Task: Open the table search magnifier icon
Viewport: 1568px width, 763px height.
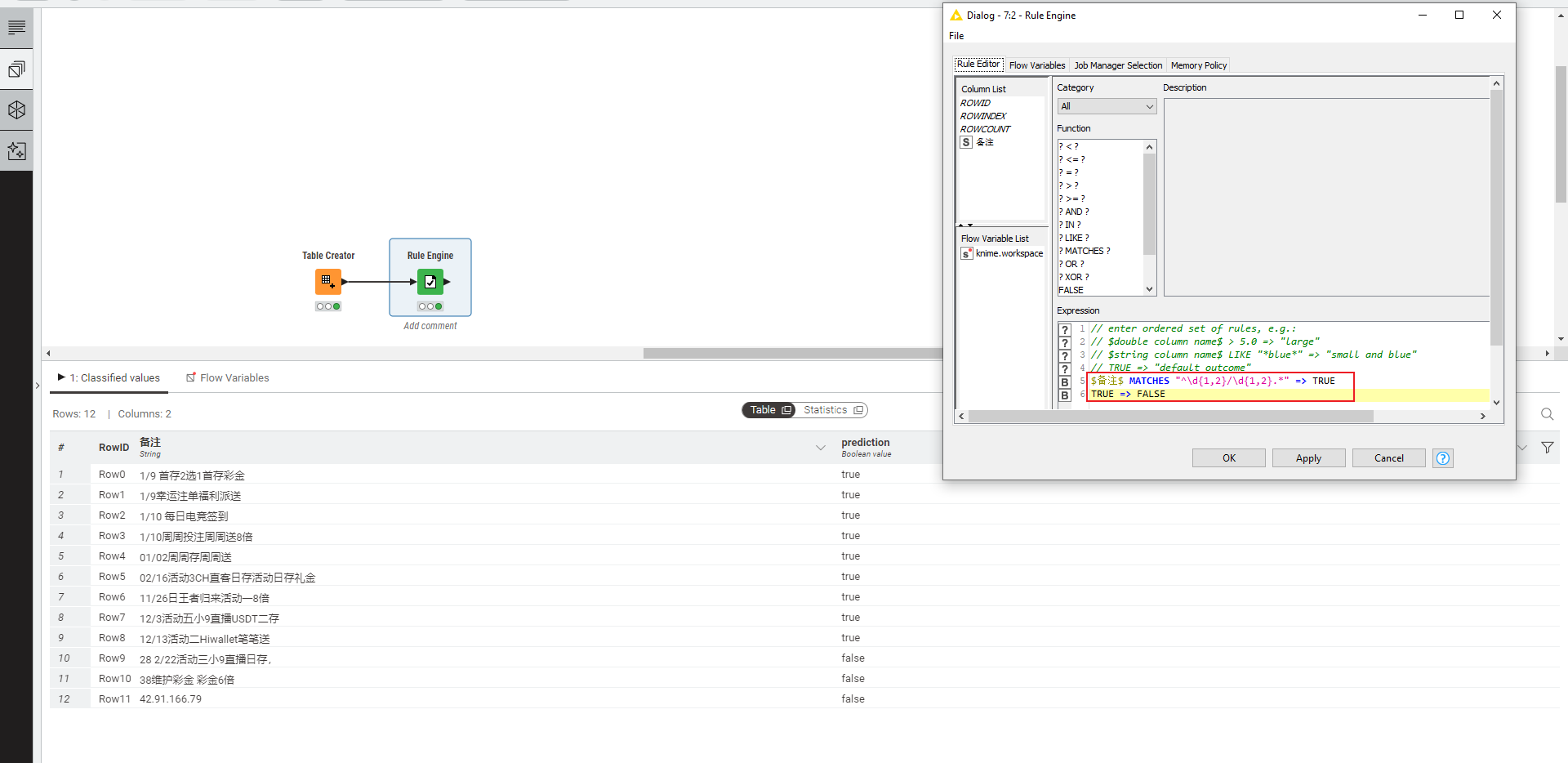Action: (x=1547, y=414)
